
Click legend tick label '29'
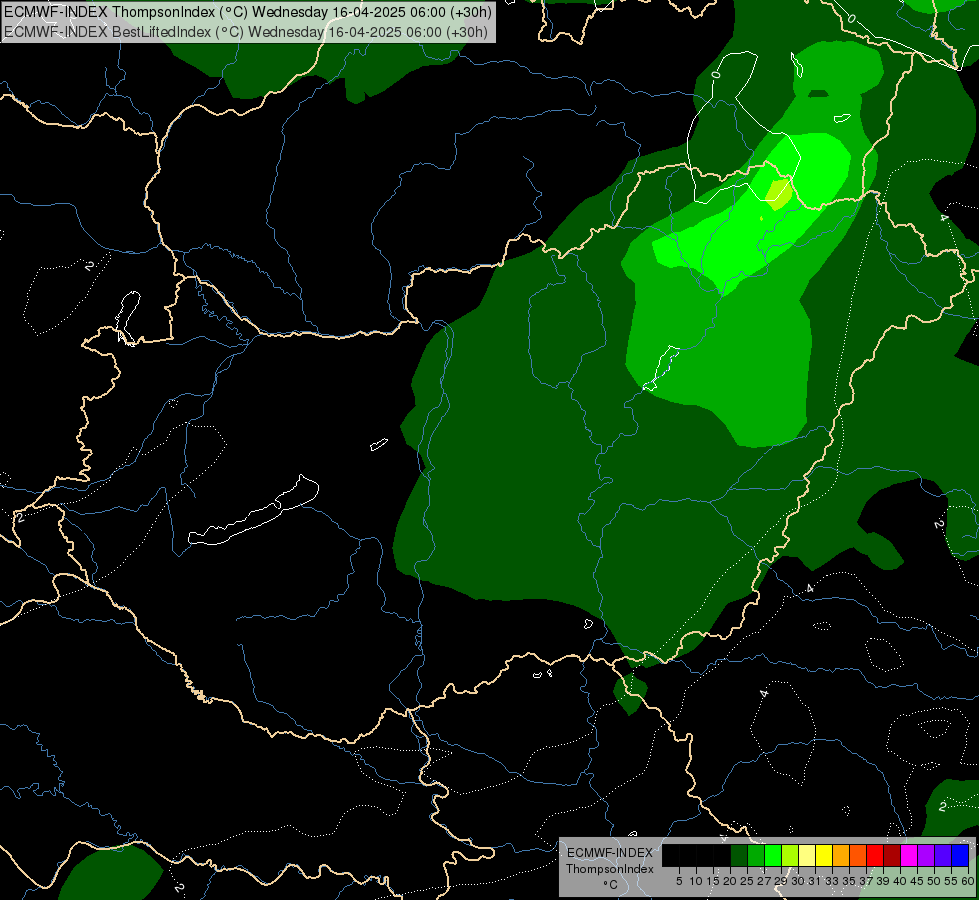click(780, 881)
